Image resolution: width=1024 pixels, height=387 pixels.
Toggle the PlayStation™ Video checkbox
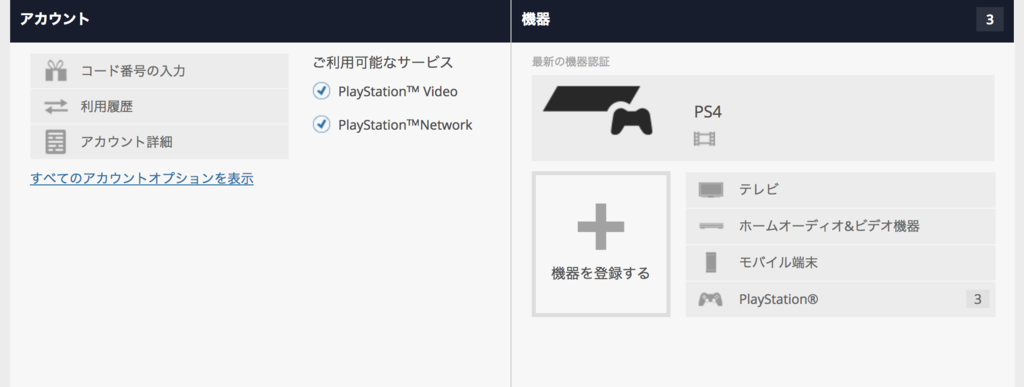pos(321,91)
